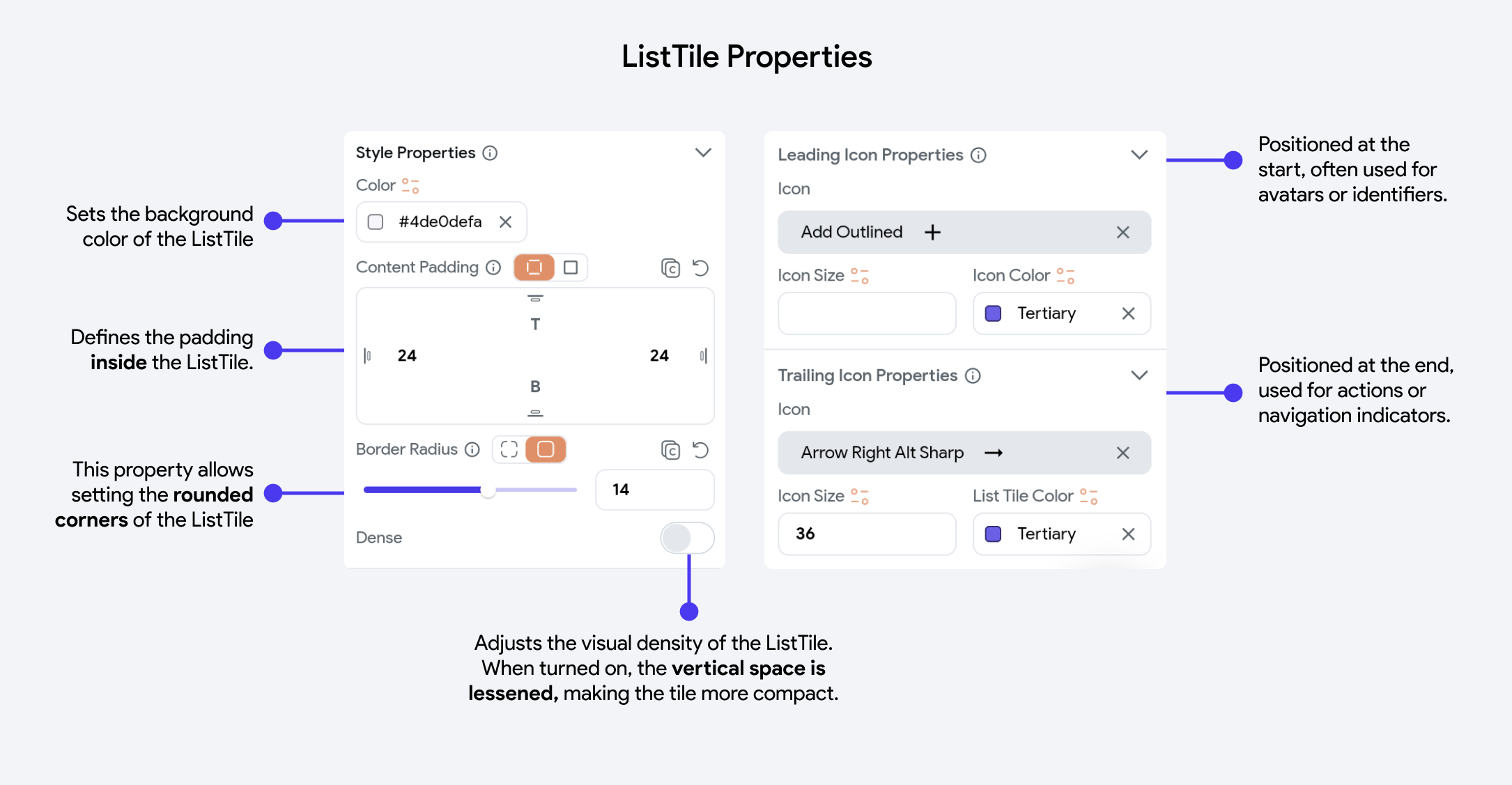This screenshot has width=1512, height=785.
Task: Open the Color variable settings icon
Action: coord(410,186)
